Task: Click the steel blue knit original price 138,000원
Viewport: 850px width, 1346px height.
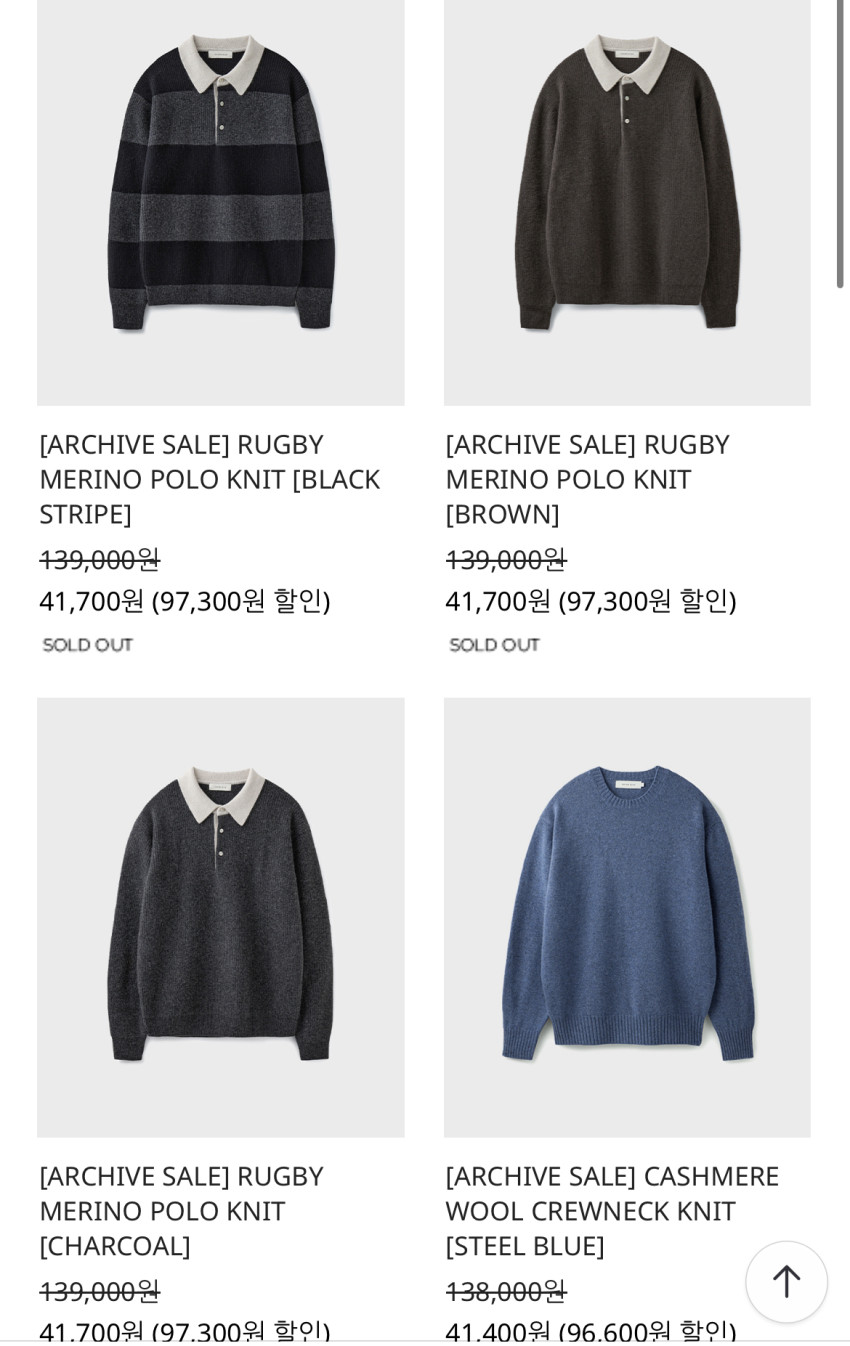Action: point(506,1291)
